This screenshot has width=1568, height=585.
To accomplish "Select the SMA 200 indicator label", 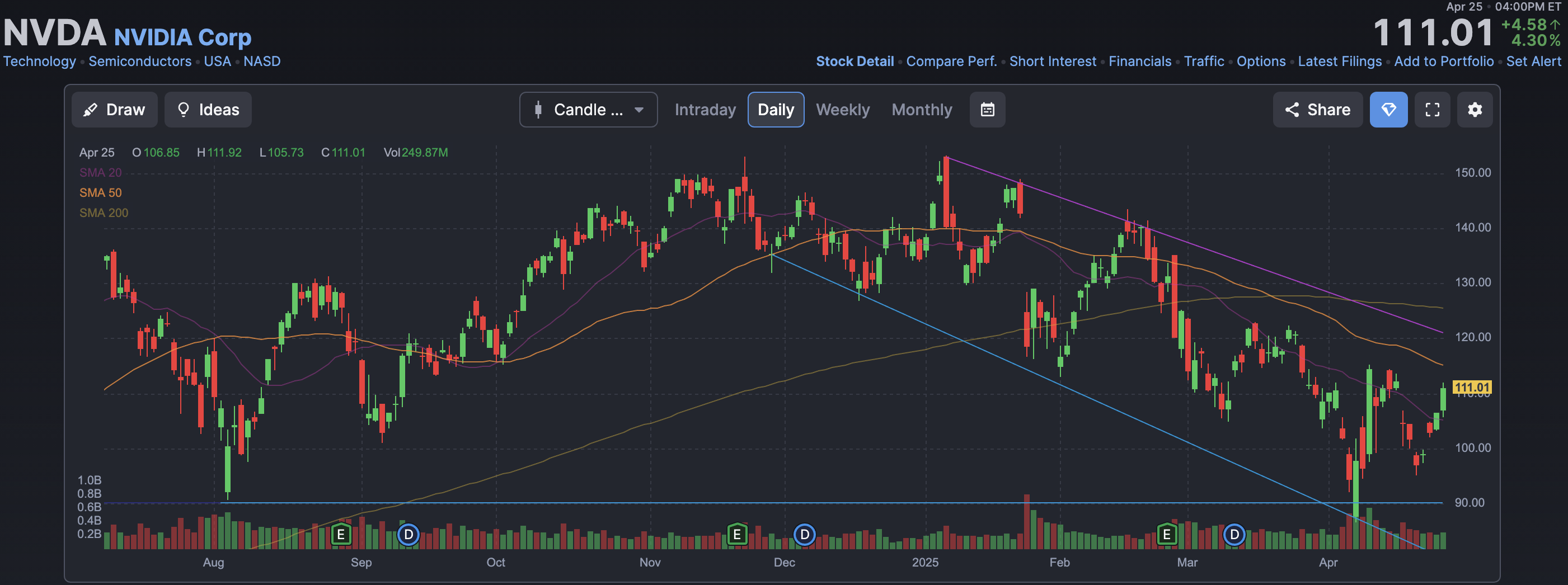I will pyautogui.click(x=104, y=213).
